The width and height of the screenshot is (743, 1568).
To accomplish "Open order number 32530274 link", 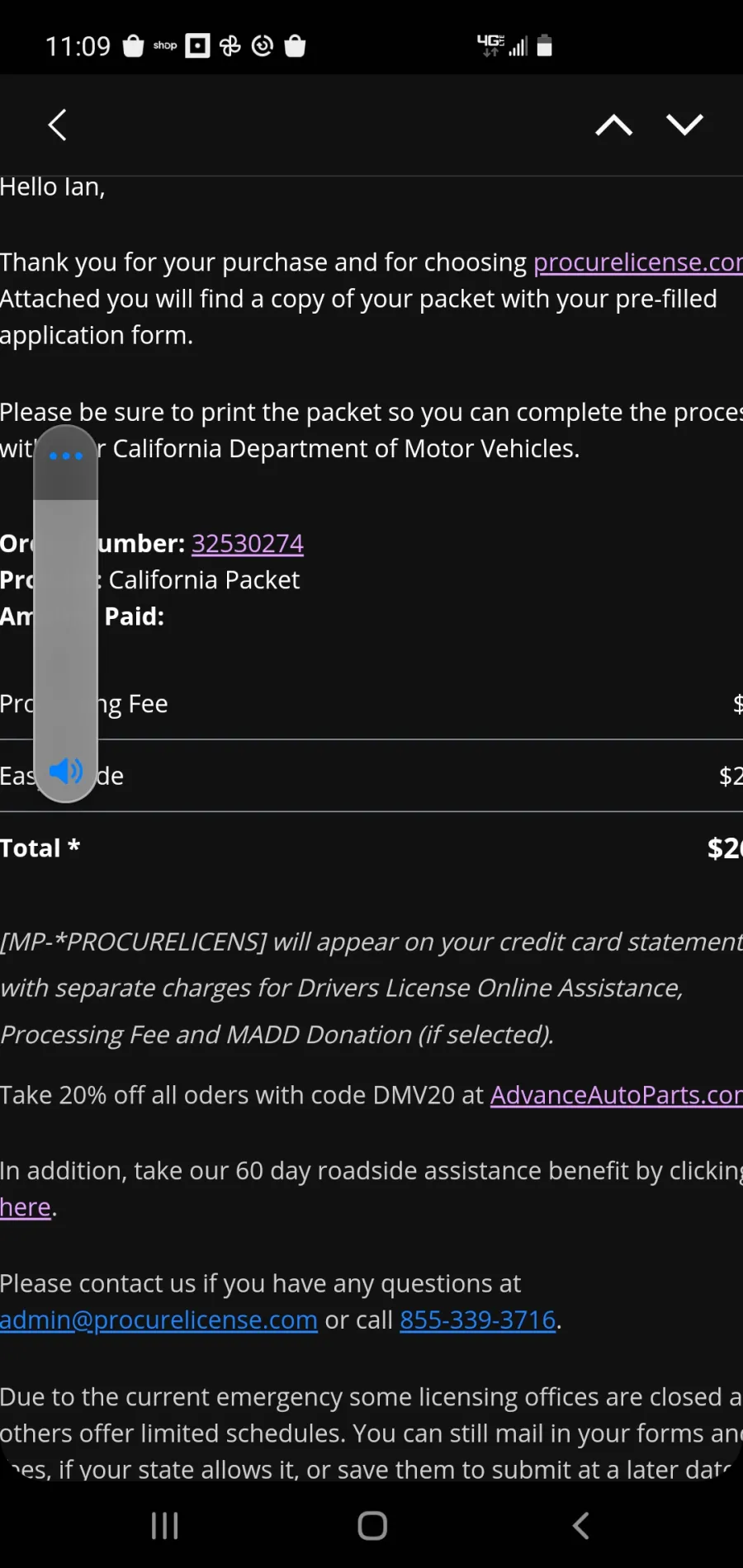I will (x=248, y=544).
